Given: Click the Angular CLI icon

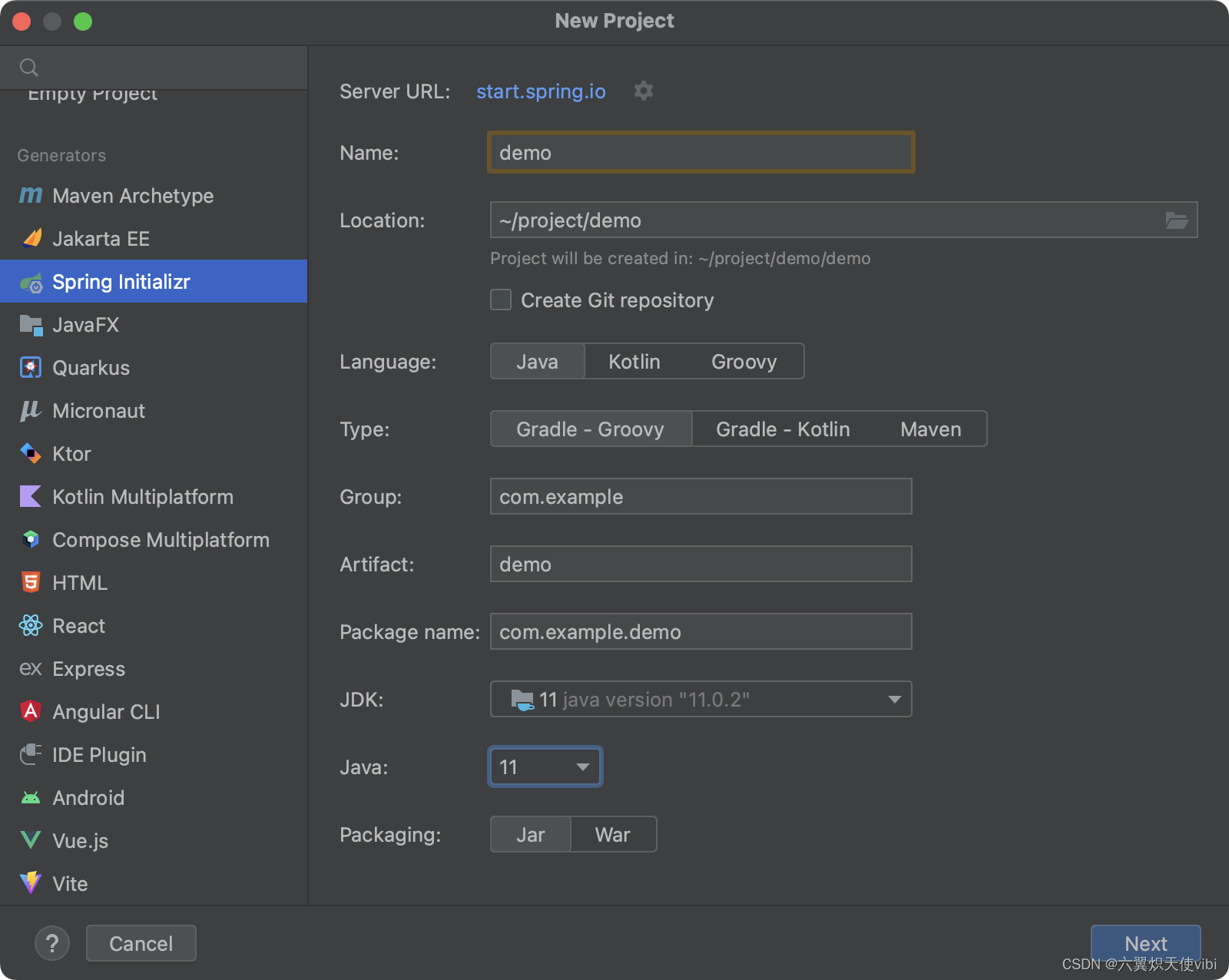Looking at the screenshot, I should pyautogui.click(x=31, y=711).
